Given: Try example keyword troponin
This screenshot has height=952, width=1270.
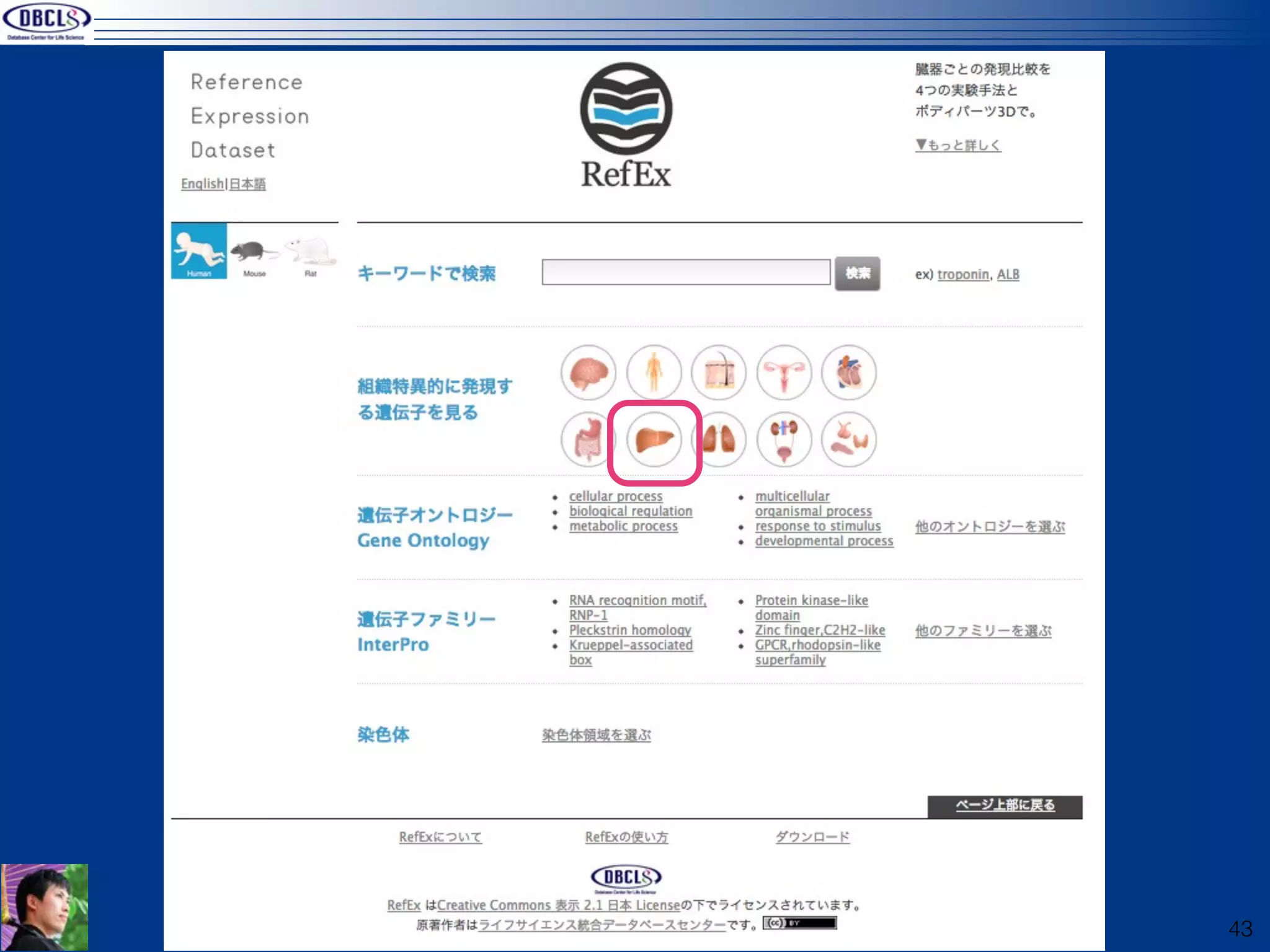Looking at the screenshot, I should [963, 274].
